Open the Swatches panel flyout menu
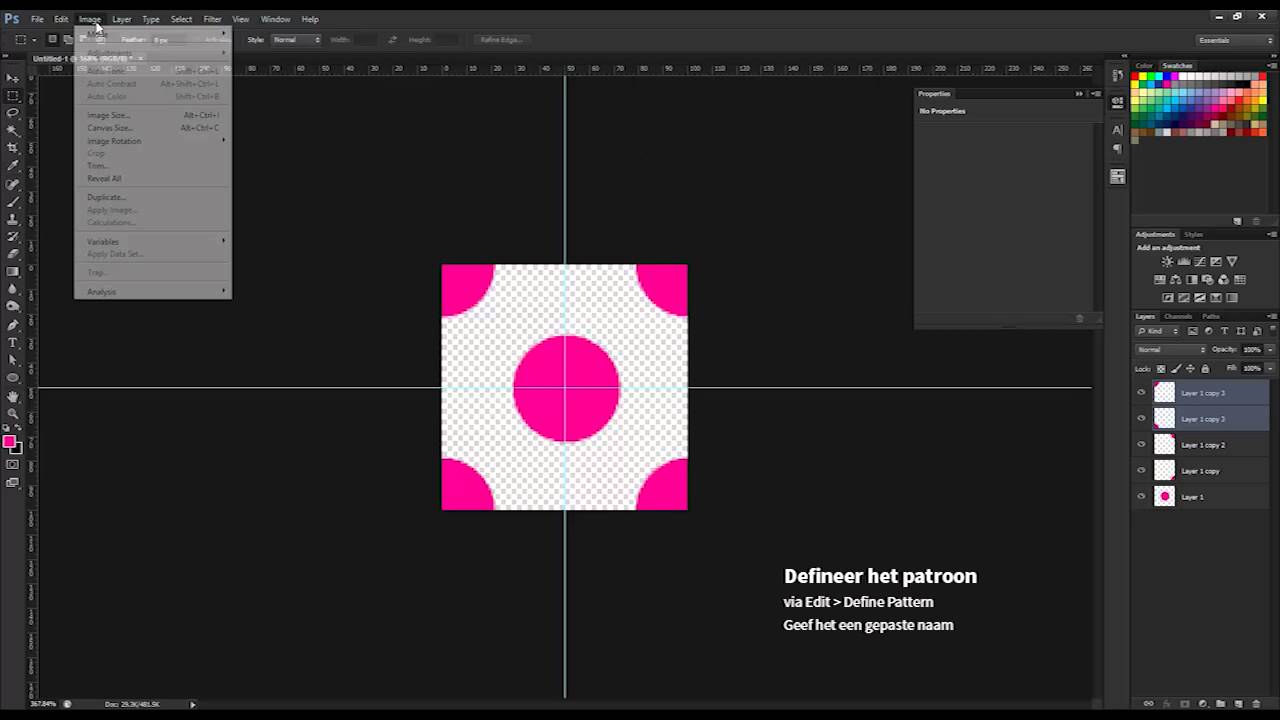The width and height of the screenshot is (1280, 720). pyautogui.click(x=1272, y=66)
